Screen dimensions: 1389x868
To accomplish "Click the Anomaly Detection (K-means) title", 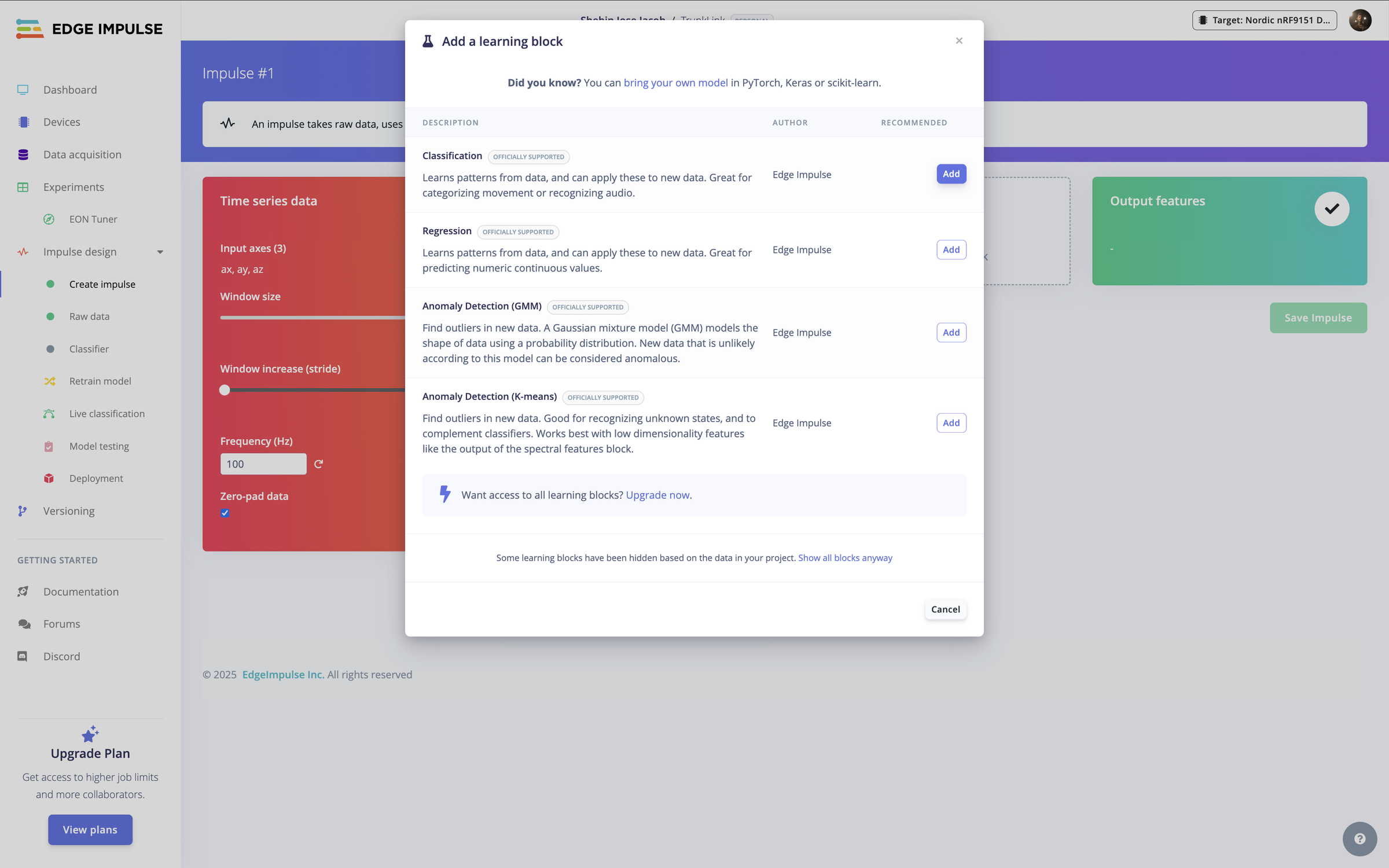I will tap(490, 396).
